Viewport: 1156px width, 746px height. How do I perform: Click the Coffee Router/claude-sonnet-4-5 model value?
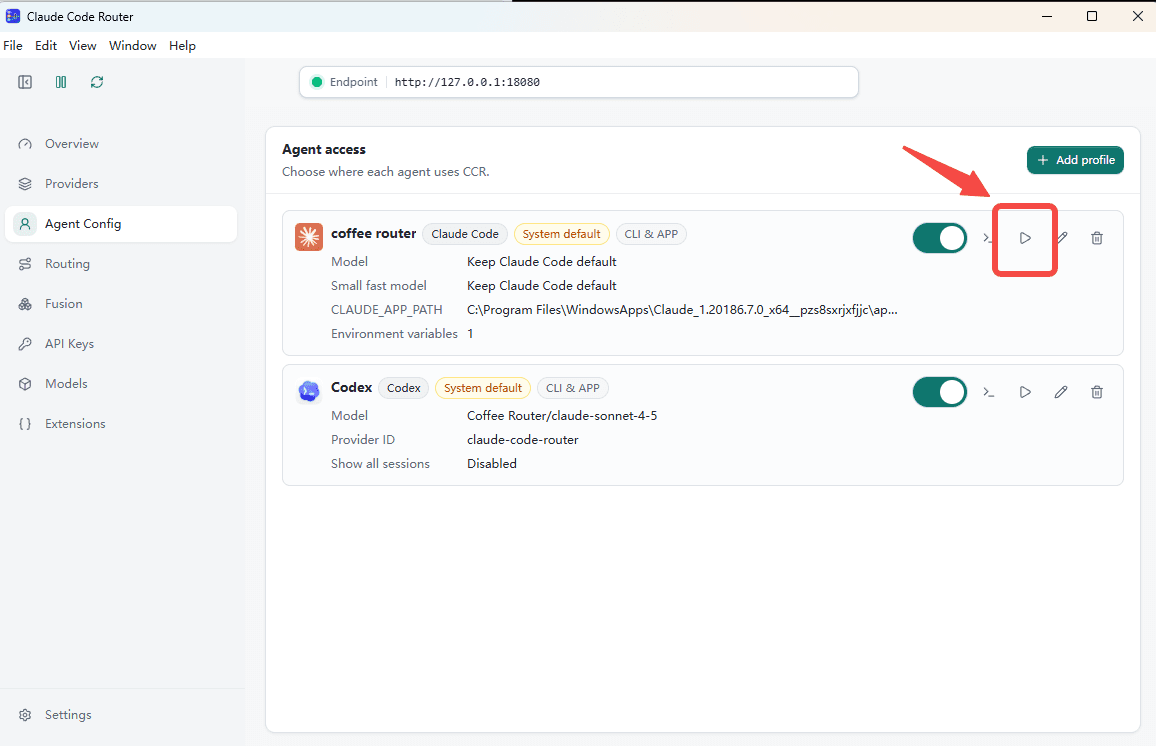(x=562, y=416)
